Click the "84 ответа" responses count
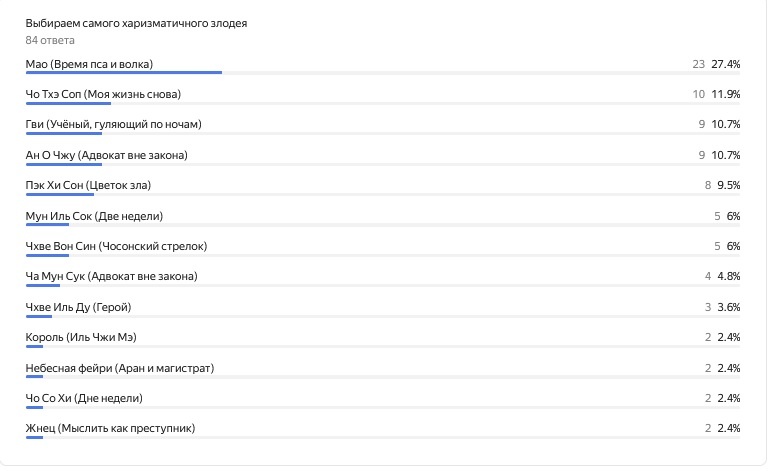The width and height of the screenshot is (768, 471). [x=50, y=41]
